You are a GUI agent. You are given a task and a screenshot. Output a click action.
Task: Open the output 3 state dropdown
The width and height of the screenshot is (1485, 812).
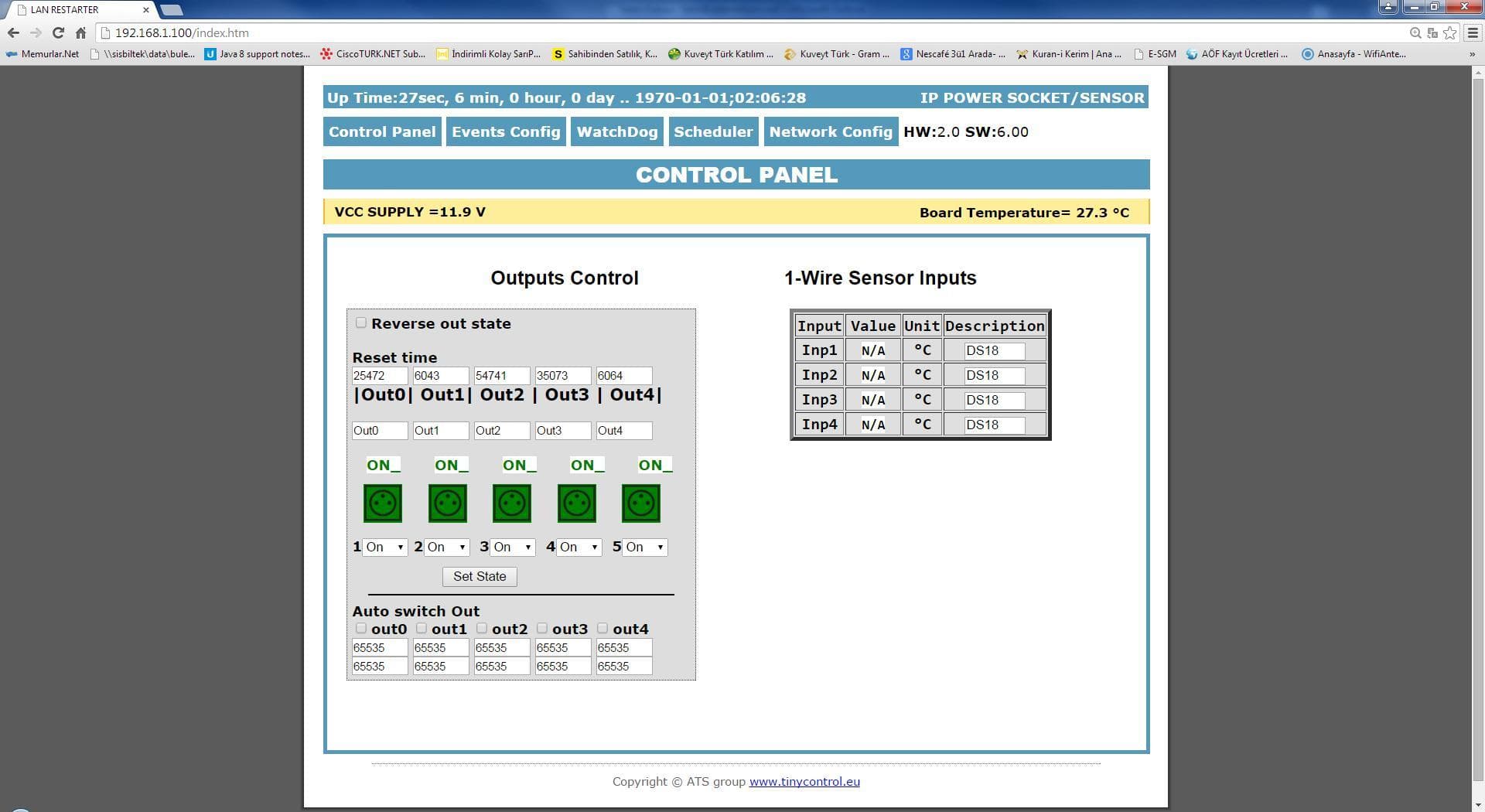tap(513, 547)
